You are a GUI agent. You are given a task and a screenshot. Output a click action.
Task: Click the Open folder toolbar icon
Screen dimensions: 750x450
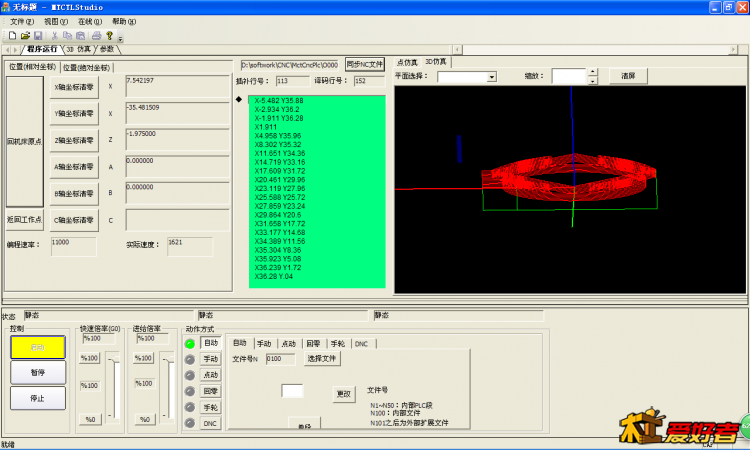click(x=25, y=35)
